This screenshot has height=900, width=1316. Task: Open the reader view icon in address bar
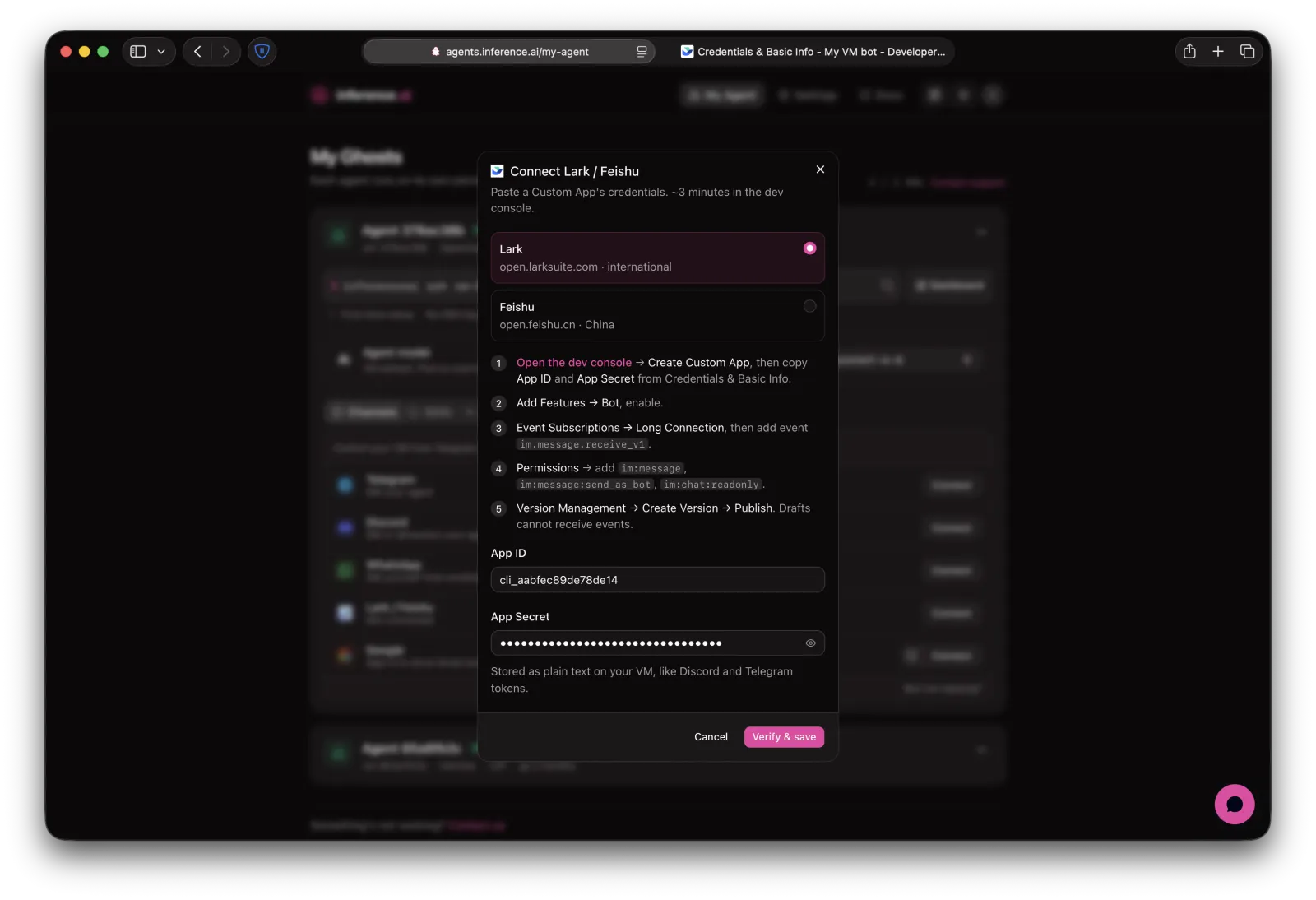click(642, 52)
